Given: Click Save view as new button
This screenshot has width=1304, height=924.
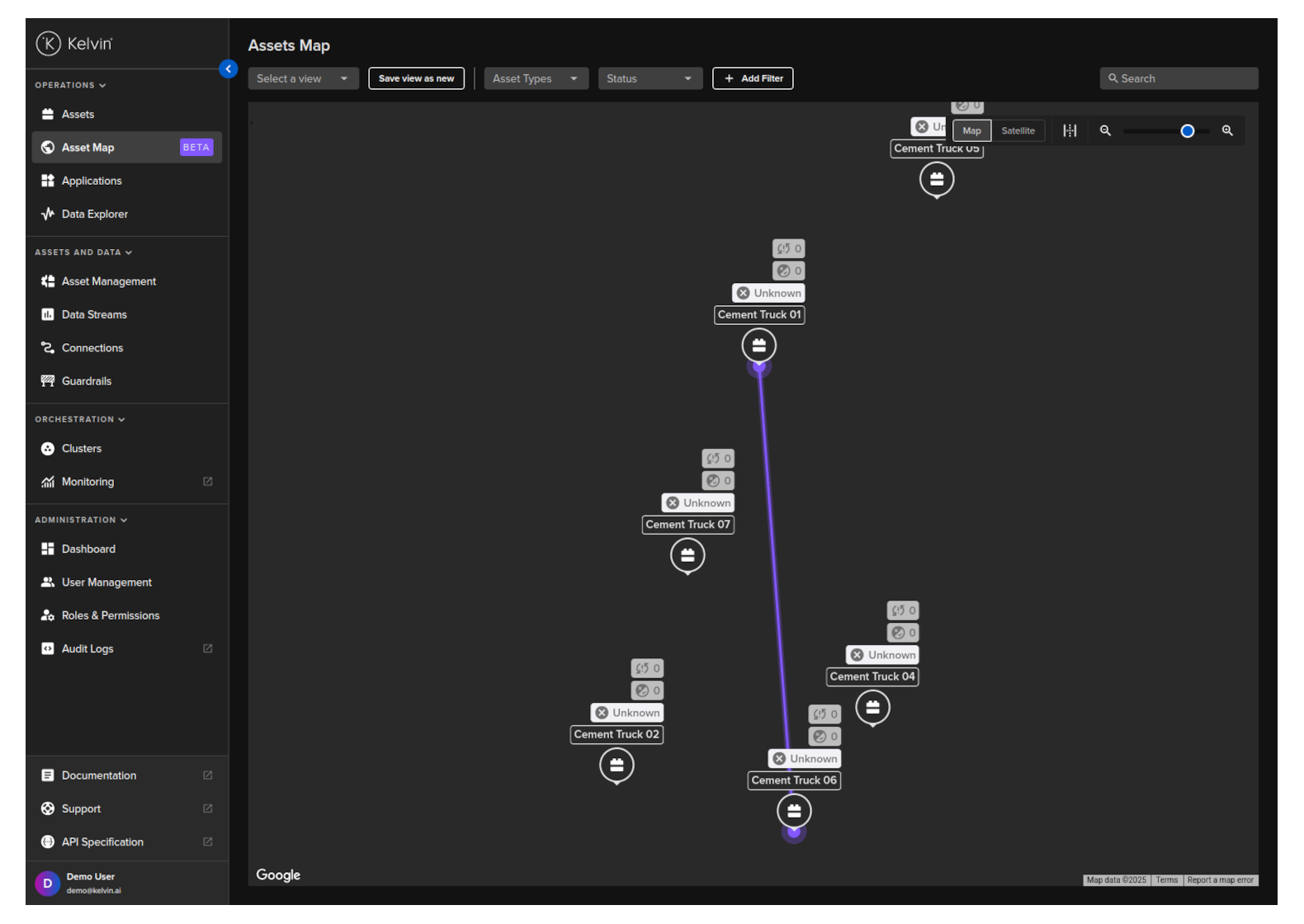Looking at the screenshot, I should pyautogui.click(x=416, y=78).
